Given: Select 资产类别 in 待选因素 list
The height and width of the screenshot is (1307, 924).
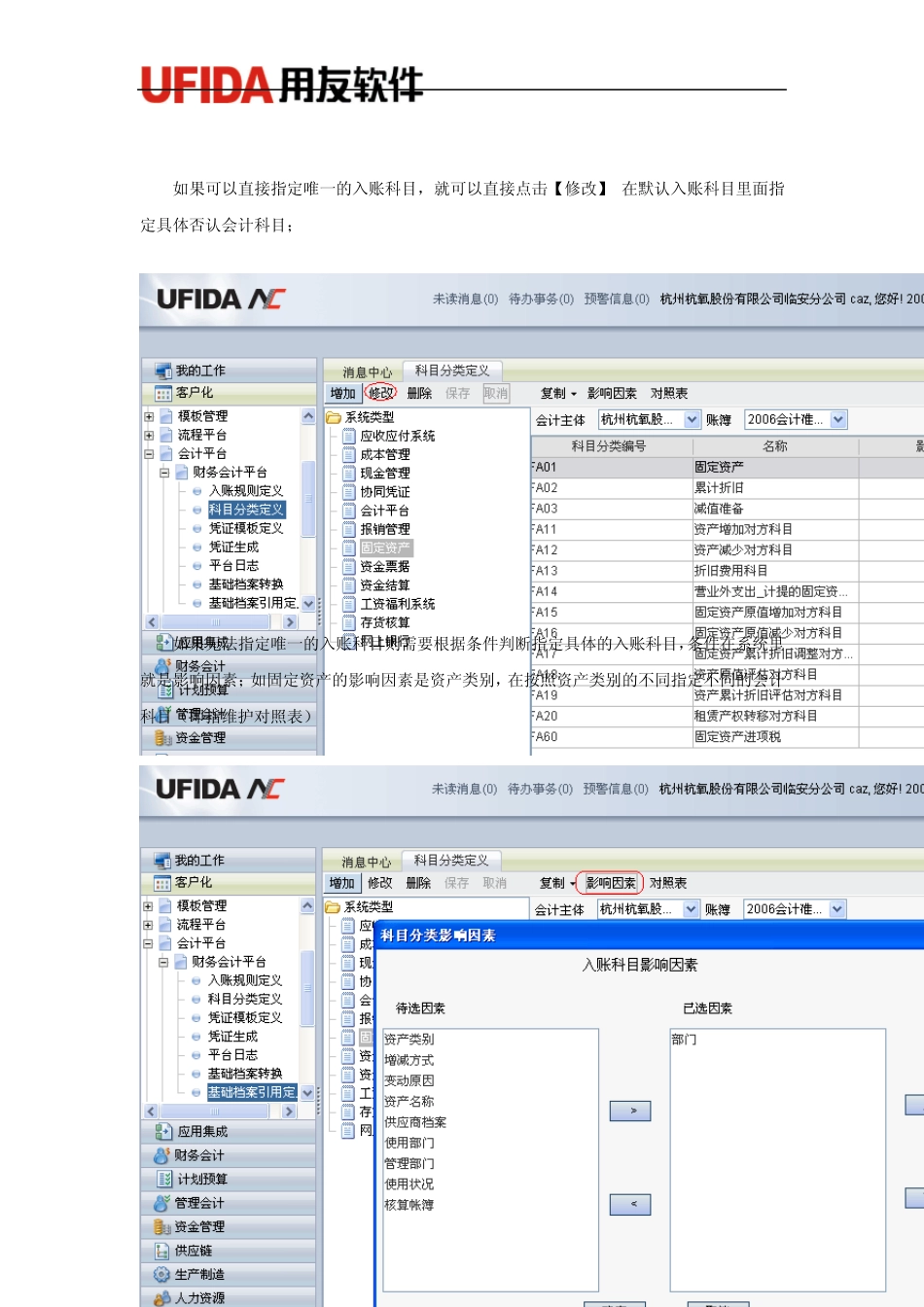Looking at the screenshot, I should (x=409, y=1039).
